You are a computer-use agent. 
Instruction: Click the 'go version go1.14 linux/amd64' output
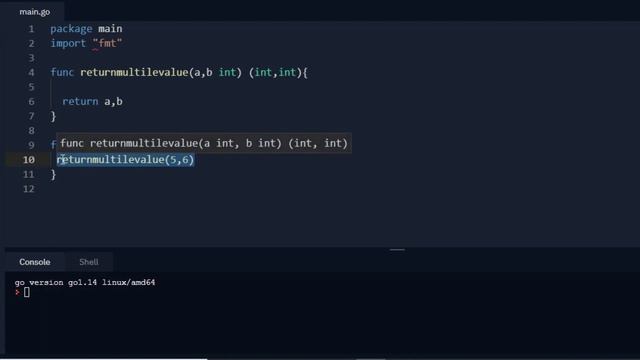(85, 282)
